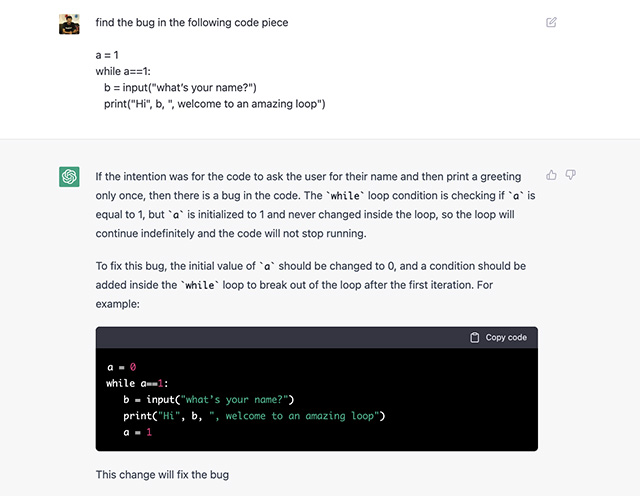The width and height of the screenshot is (640, 496).
Task: Click the print statement in the code block
Action: pyautogui.click(x=254, y=416)
